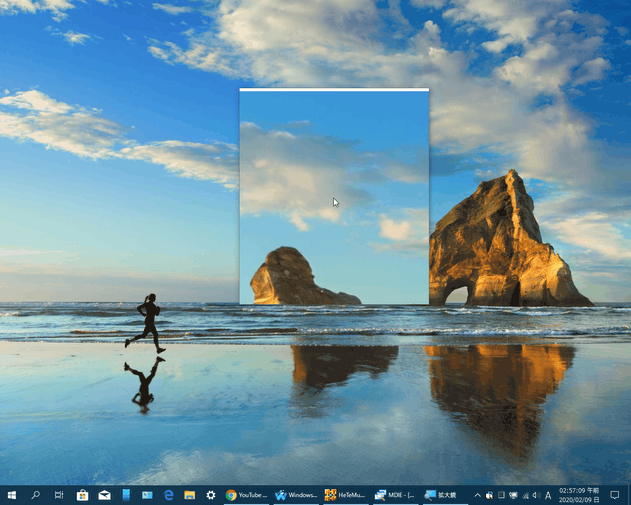Screen dimensions: 631x505
Task: Open the volume control
Action: tap(537, 495)
